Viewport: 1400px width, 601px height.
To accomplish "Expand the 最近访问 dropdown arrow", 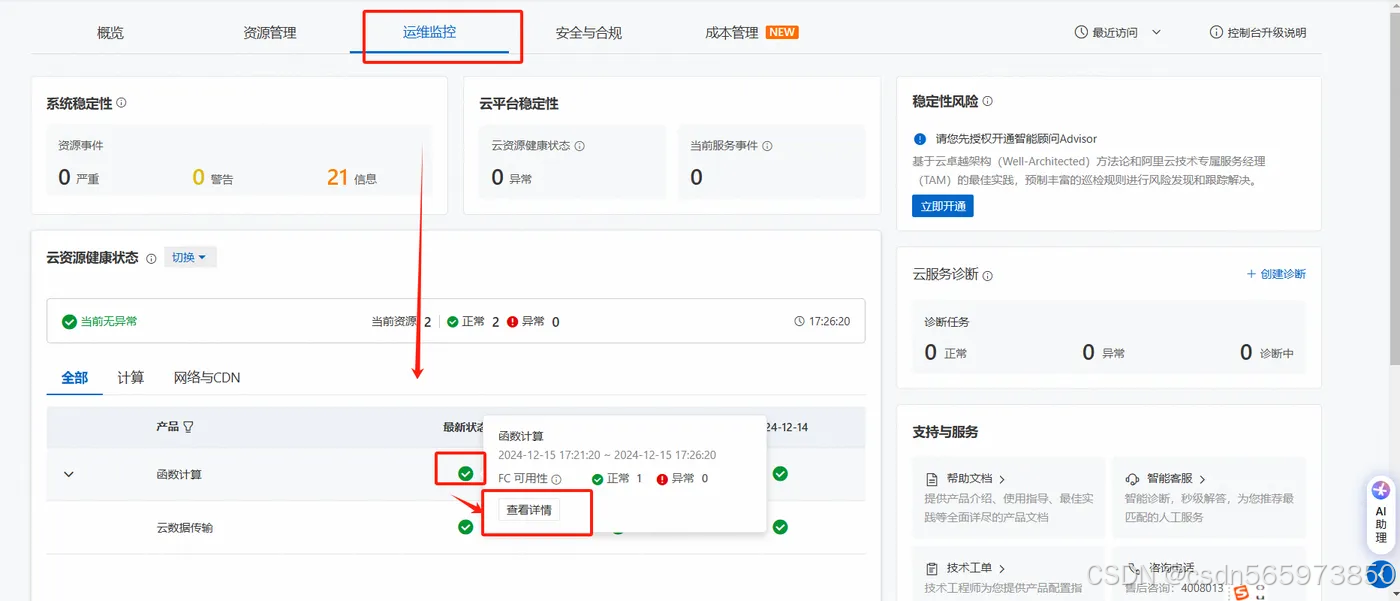I will pyautogui.click(x=1156, y=32).
